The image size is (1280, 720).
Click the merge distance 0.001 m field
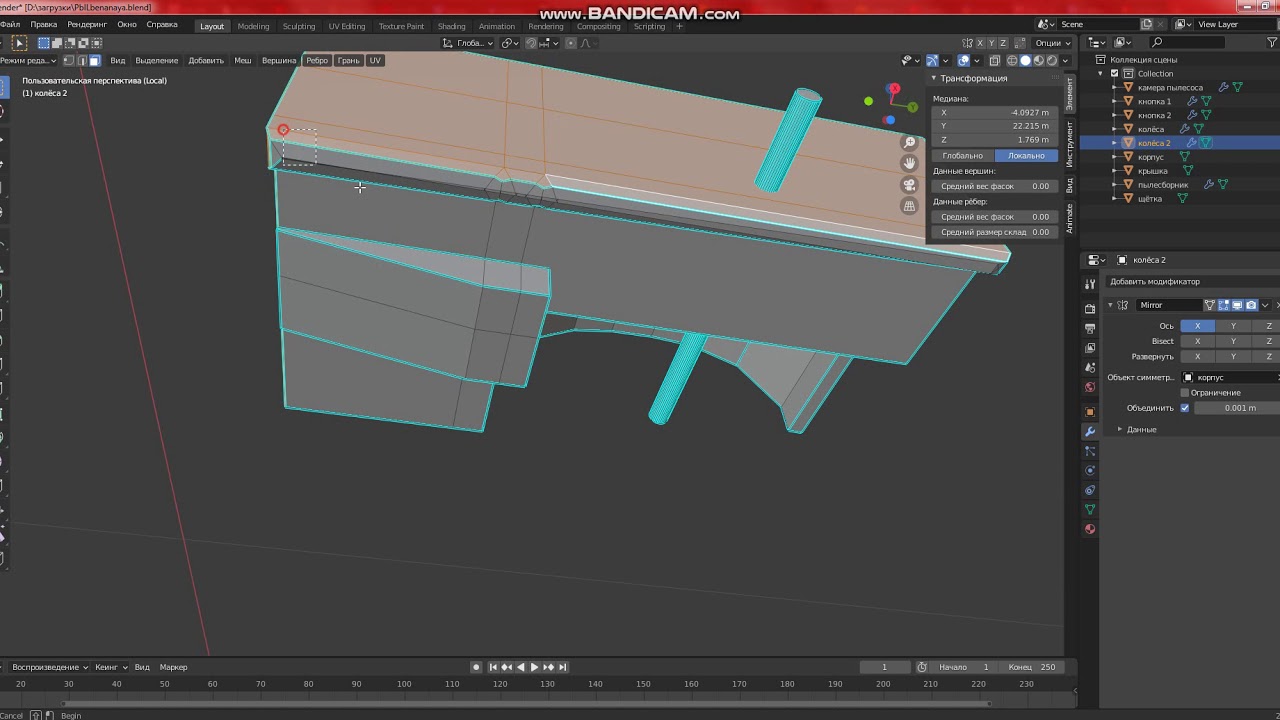1237,408
